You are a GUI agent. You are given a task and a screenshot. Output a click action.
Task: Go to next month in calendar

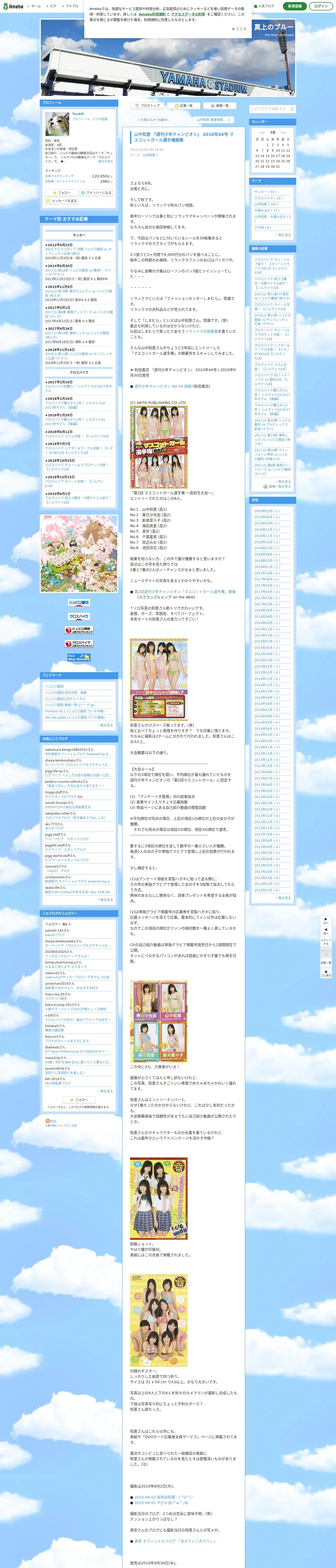point(283,133)
